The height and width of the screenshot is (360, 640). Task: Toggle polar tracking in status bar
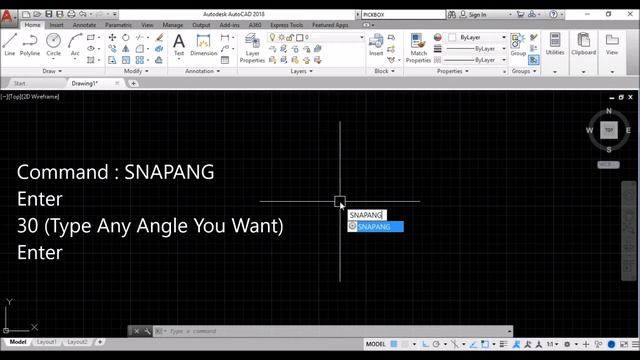436,344
